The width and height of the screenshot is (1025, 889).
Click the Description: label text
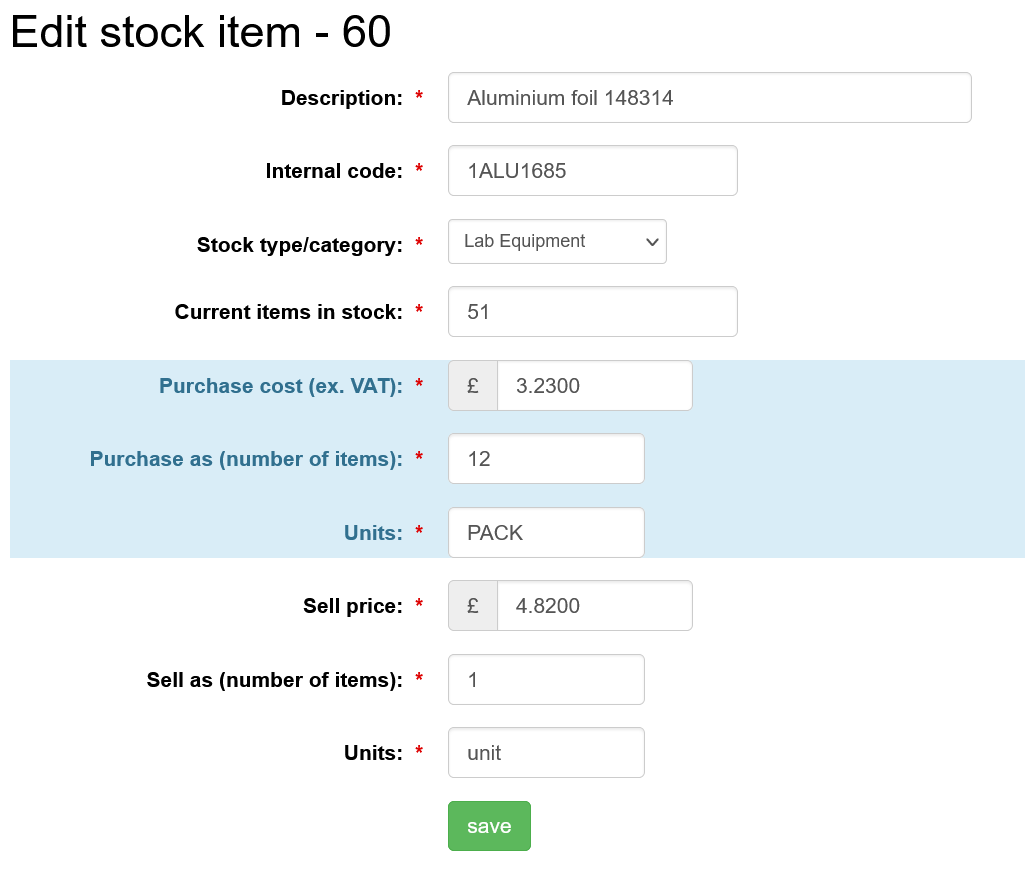point(341,98)
